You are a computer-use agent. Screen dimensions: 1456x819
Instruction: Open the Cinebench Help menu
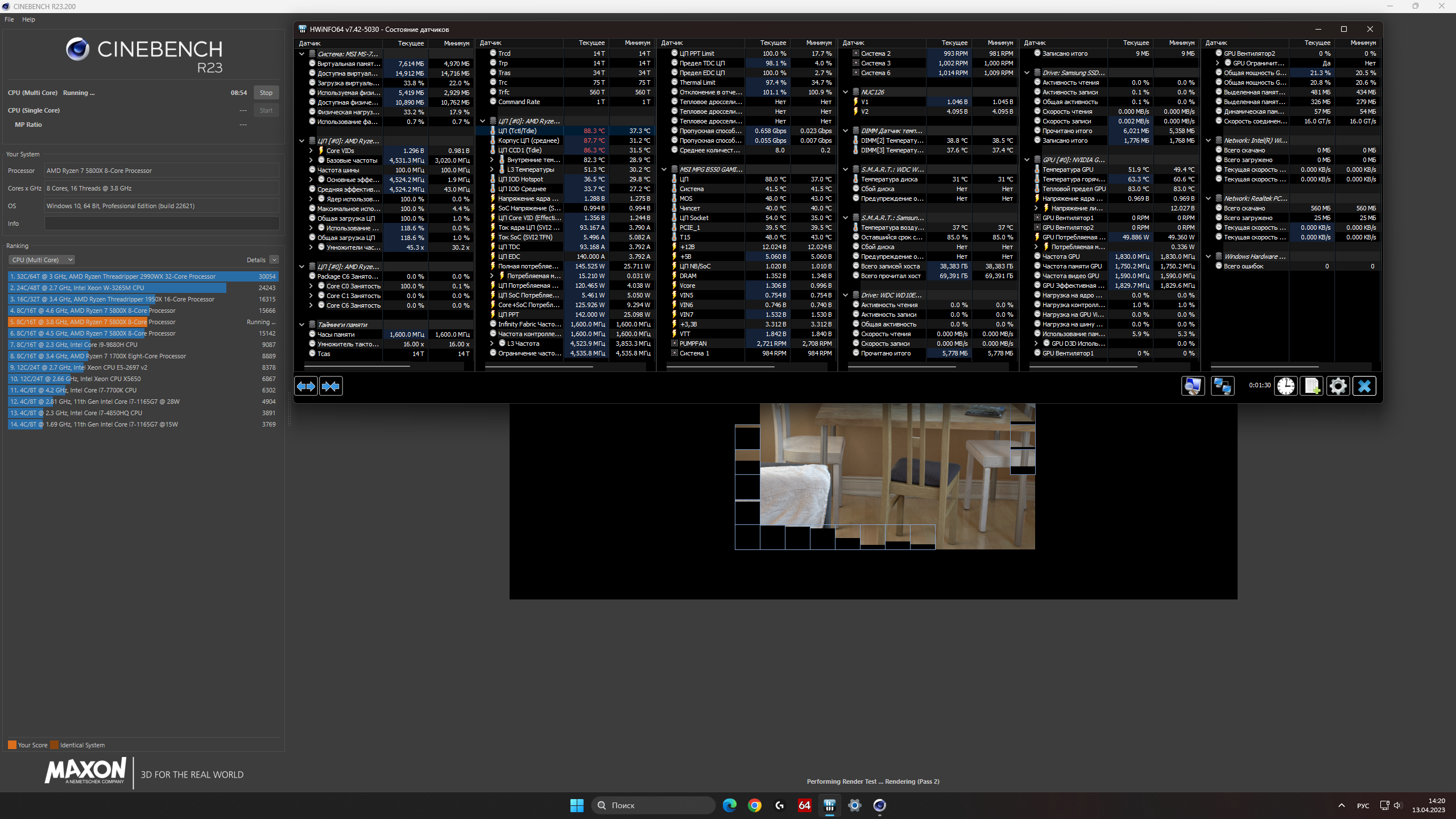coord(28,19)
